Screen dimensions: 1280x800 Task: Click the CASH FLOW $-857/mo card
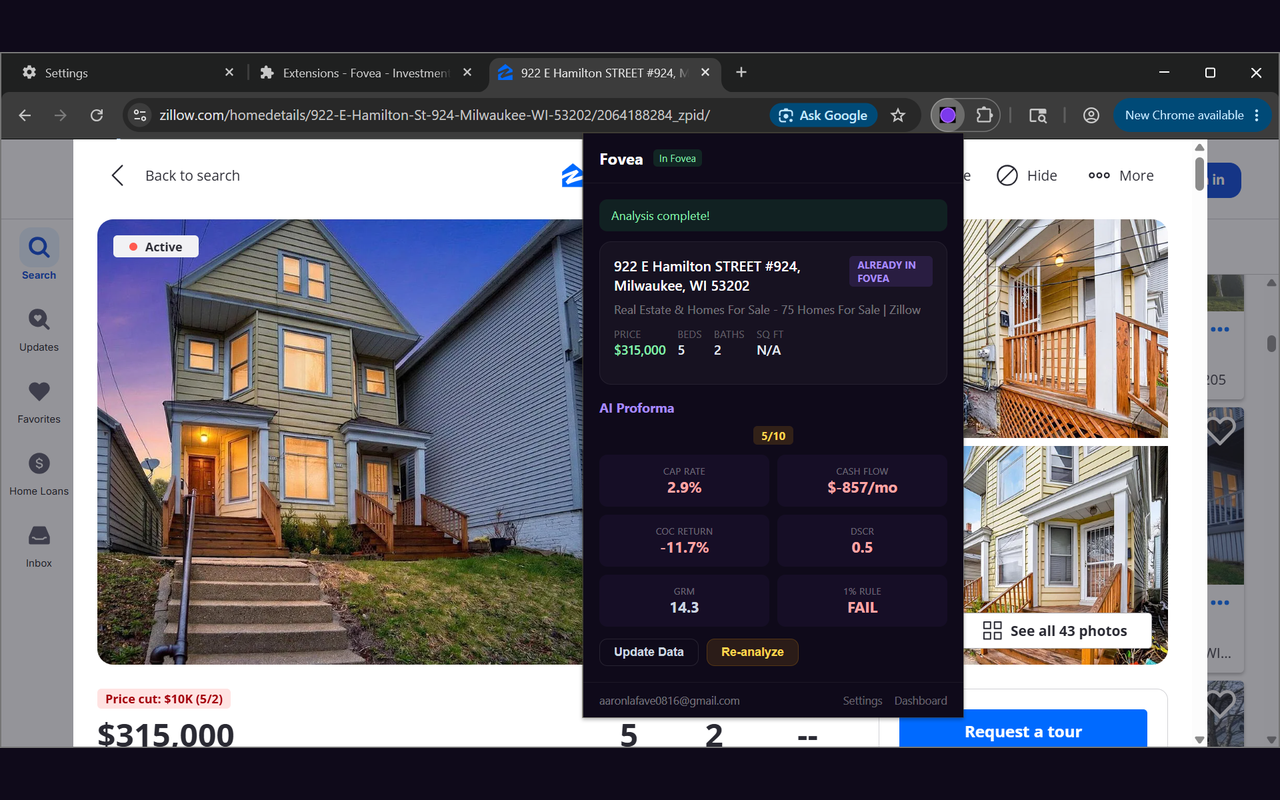(x=862, y=481)
